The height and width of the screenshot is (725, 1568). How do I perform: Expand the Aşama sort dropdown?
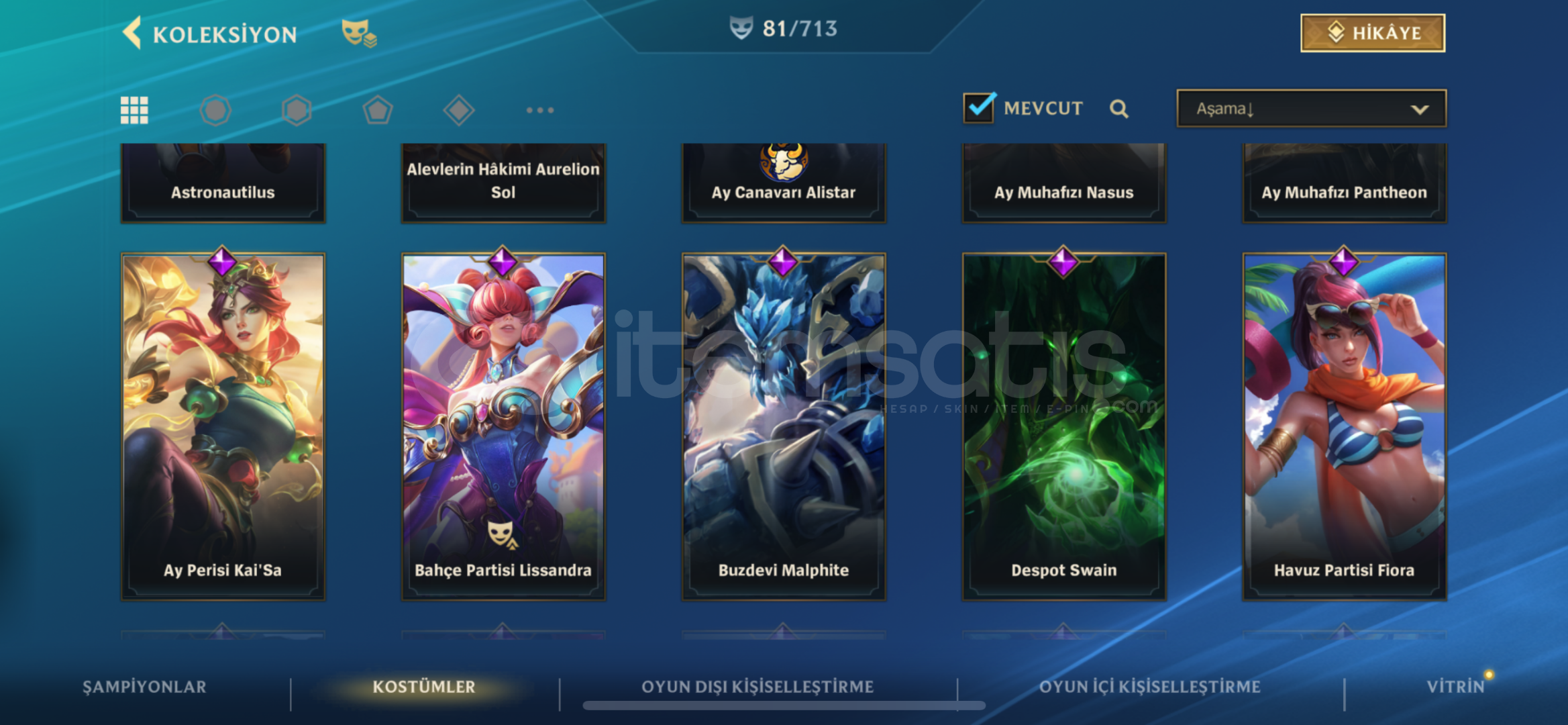point(1311,108)
